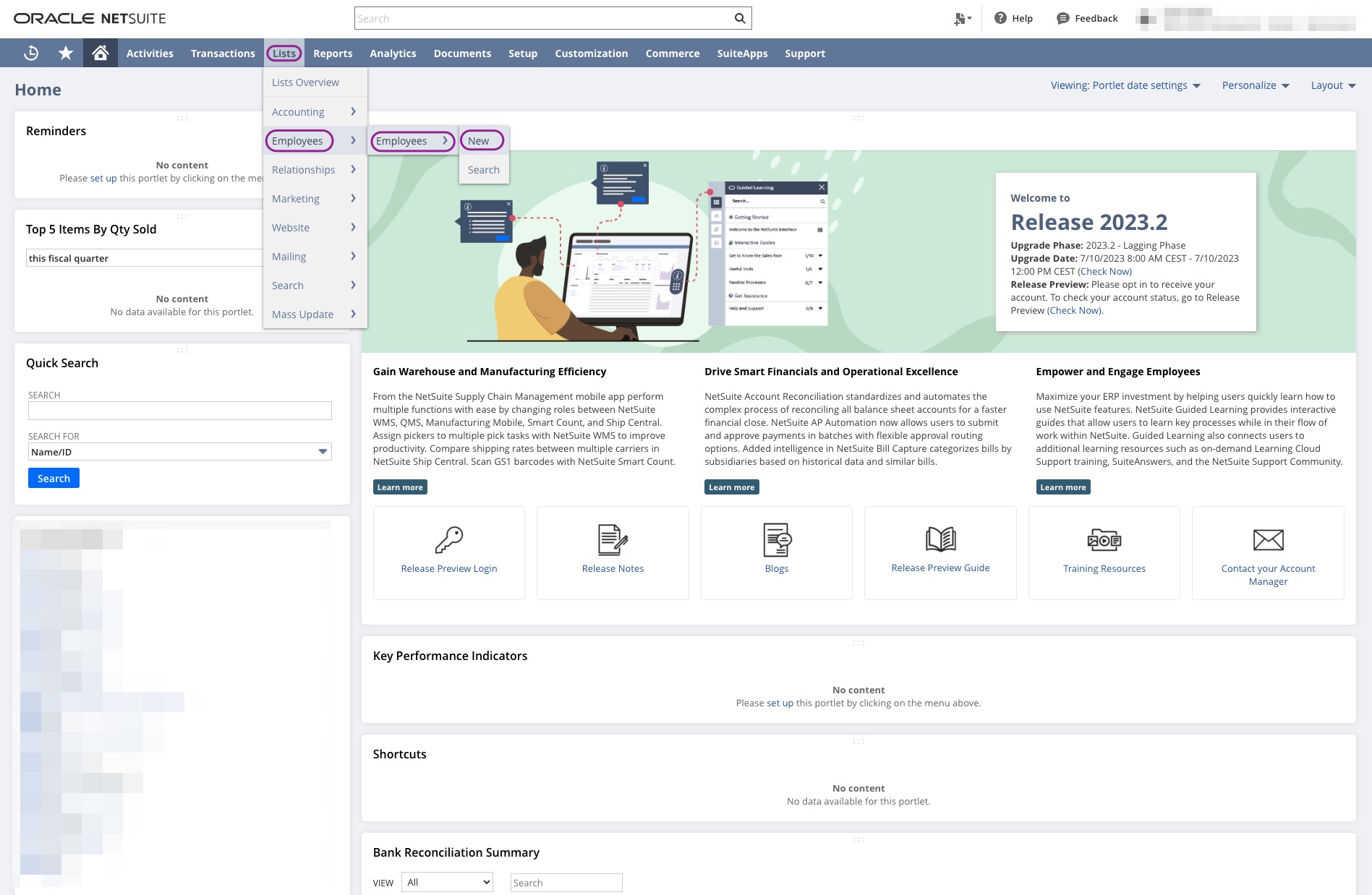Click the Shortcuts portlet drag handle
Screen dimensions: 1372x895
point(858,741)
